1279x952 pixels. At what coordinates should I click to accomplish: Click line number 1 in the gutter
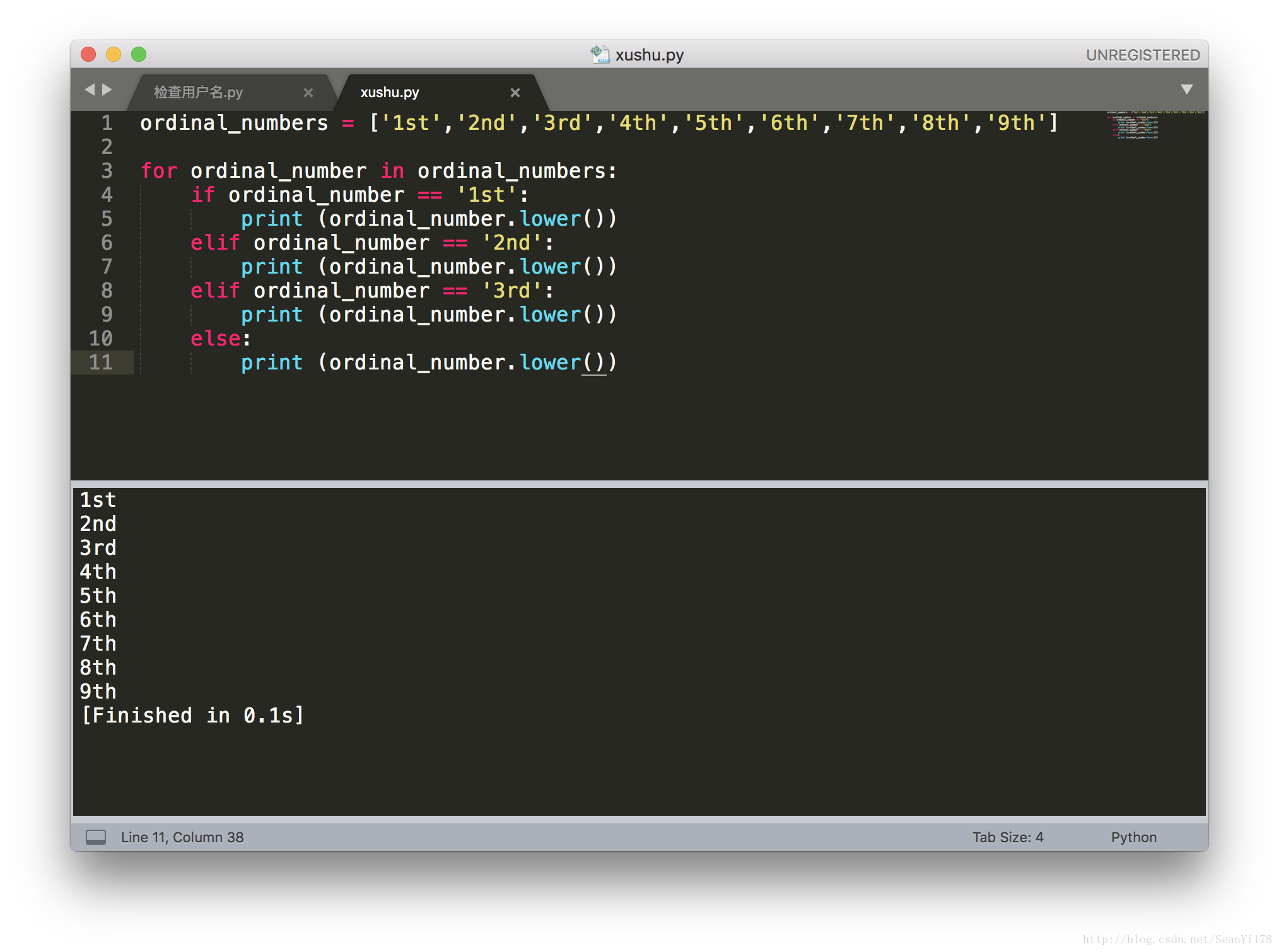coord(107,122)
